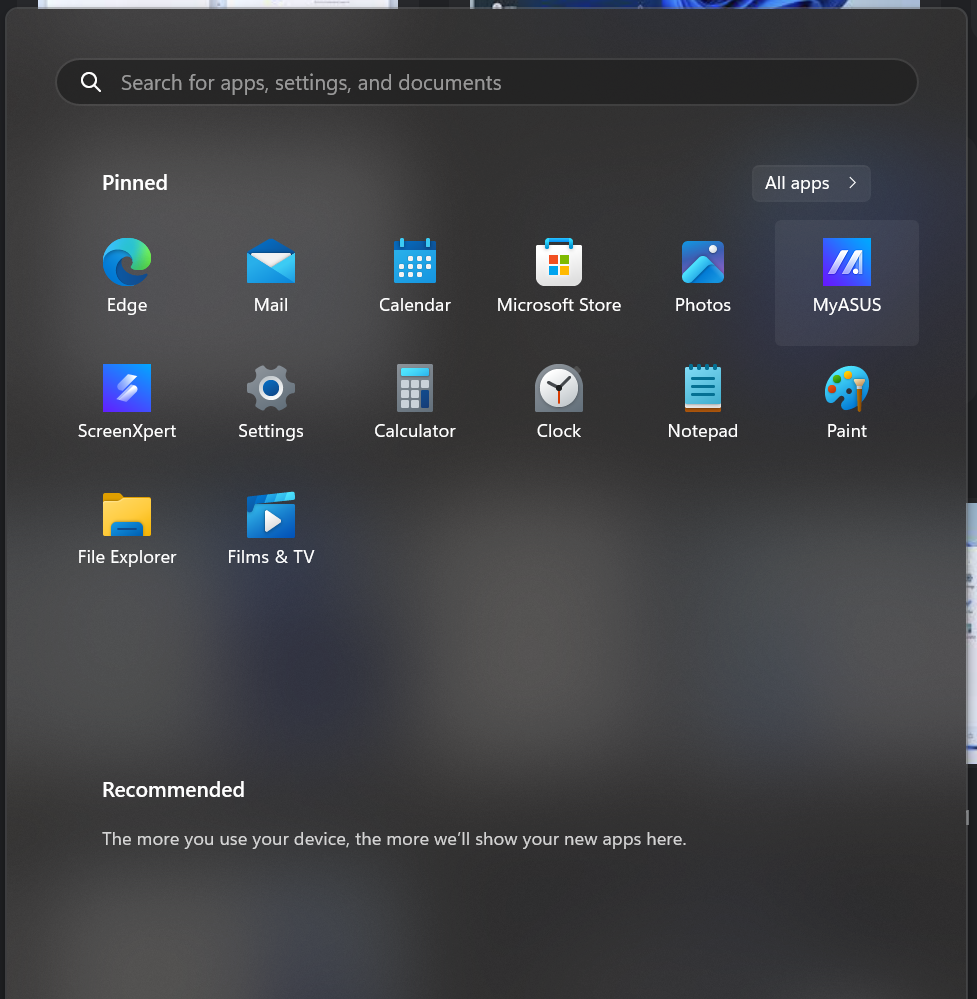Click the magnifier search icon

[x=90, y=82]
